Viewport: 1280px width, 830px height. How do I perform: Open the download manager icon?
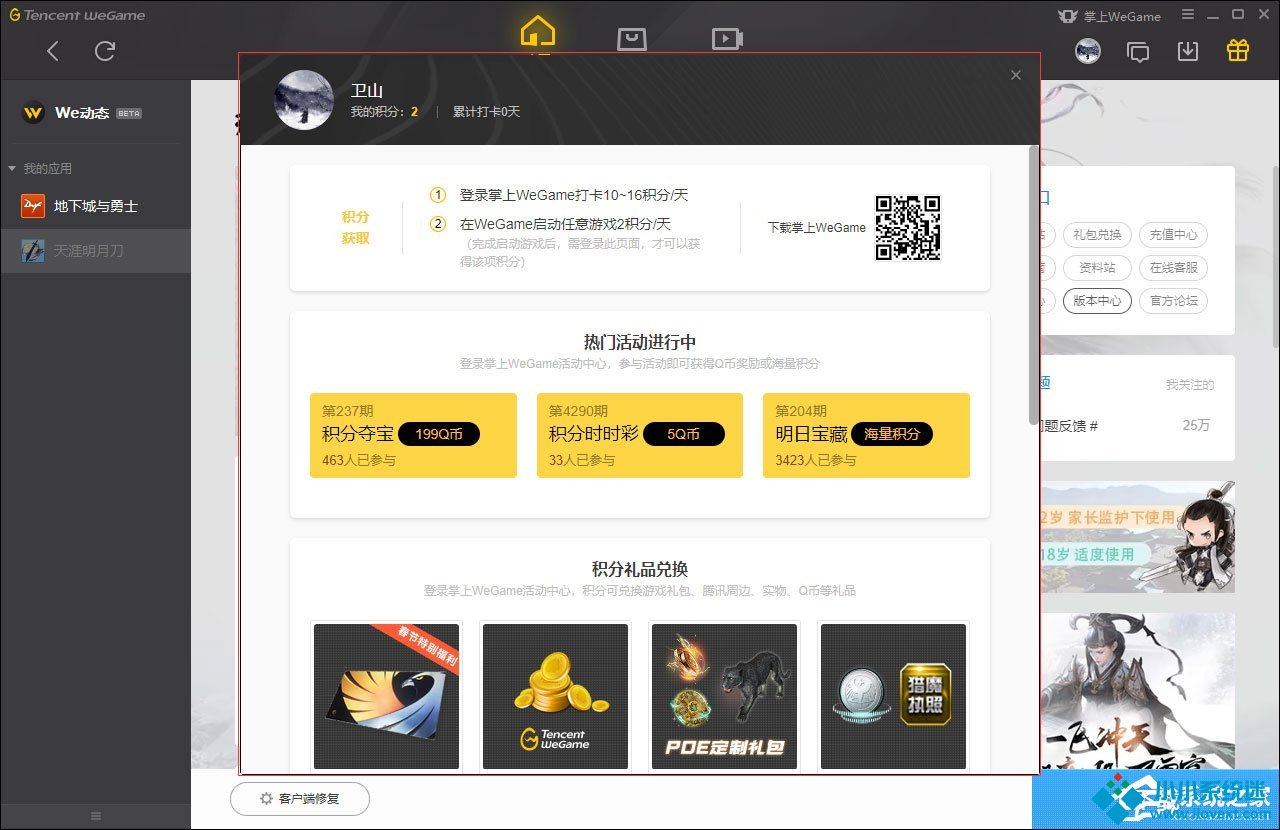tap(1188, 51)
